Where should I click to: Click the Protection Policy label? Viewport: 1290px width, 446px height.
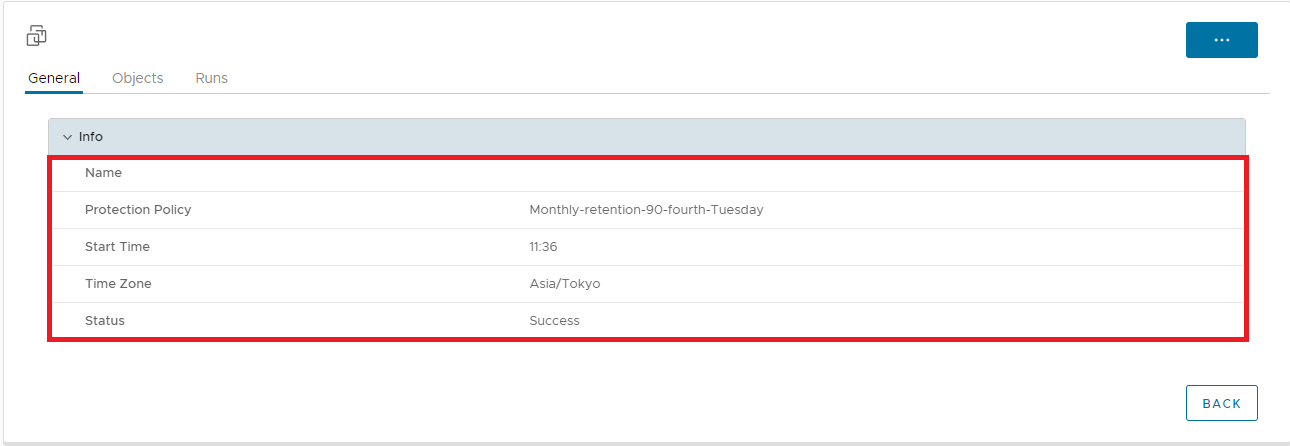click(x=138, y=210)
